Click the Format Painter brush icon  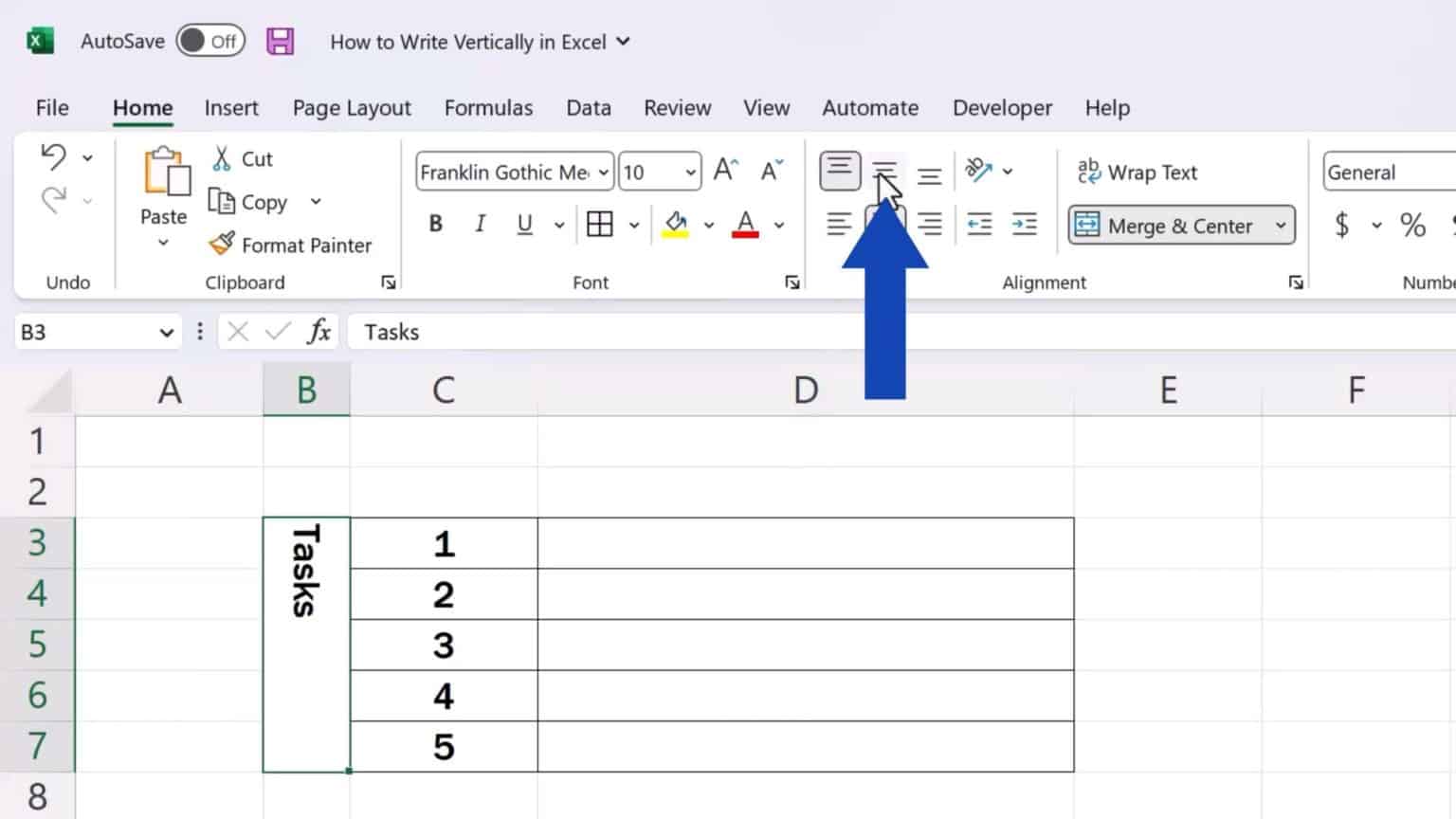[222, 245]
